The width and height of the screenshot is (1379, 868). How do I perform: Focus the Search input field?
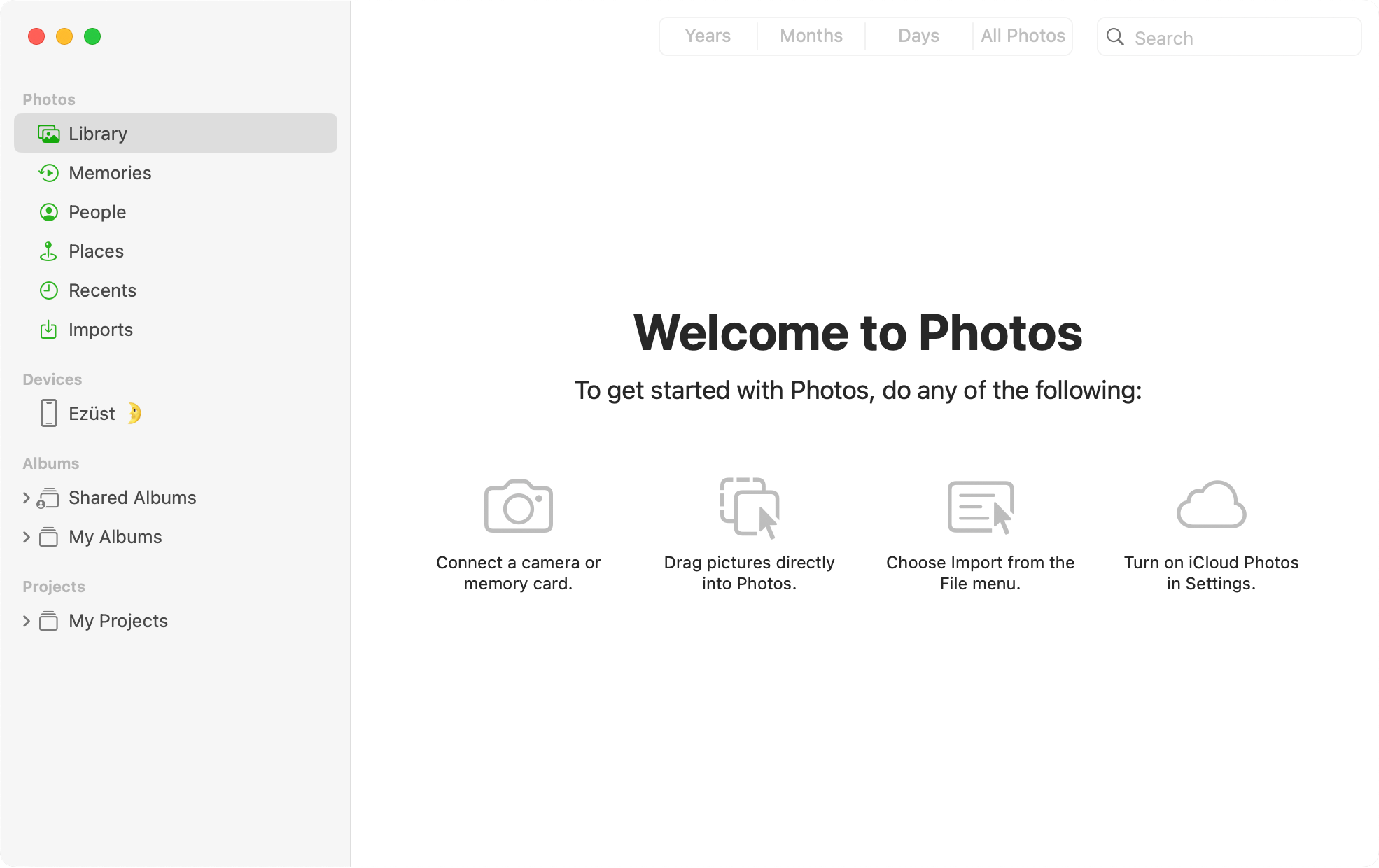[1229, 37]
